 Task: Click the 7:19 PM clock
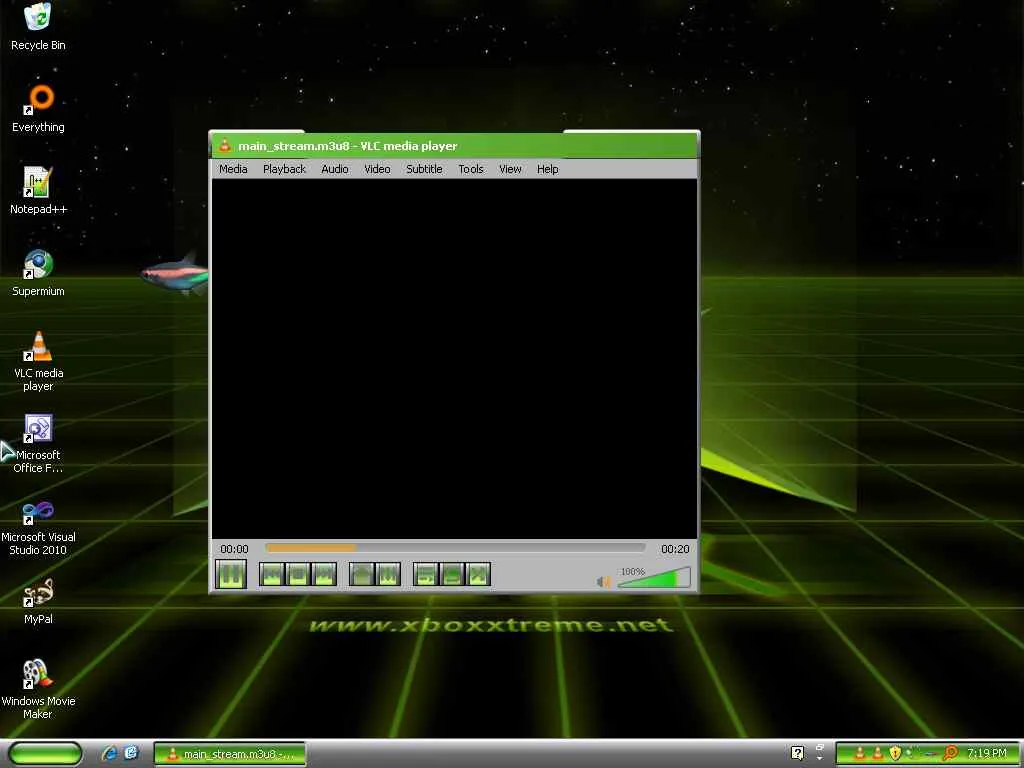click(x=987, y=753)
